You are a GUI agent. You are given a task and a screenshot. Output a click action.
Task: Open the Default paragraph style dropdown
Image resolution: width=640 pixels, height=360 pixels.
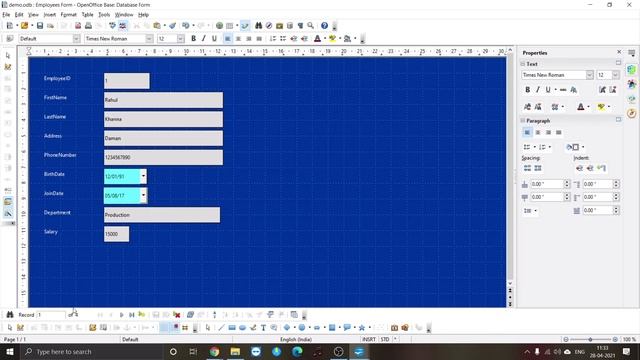click(x=76, y=38)
